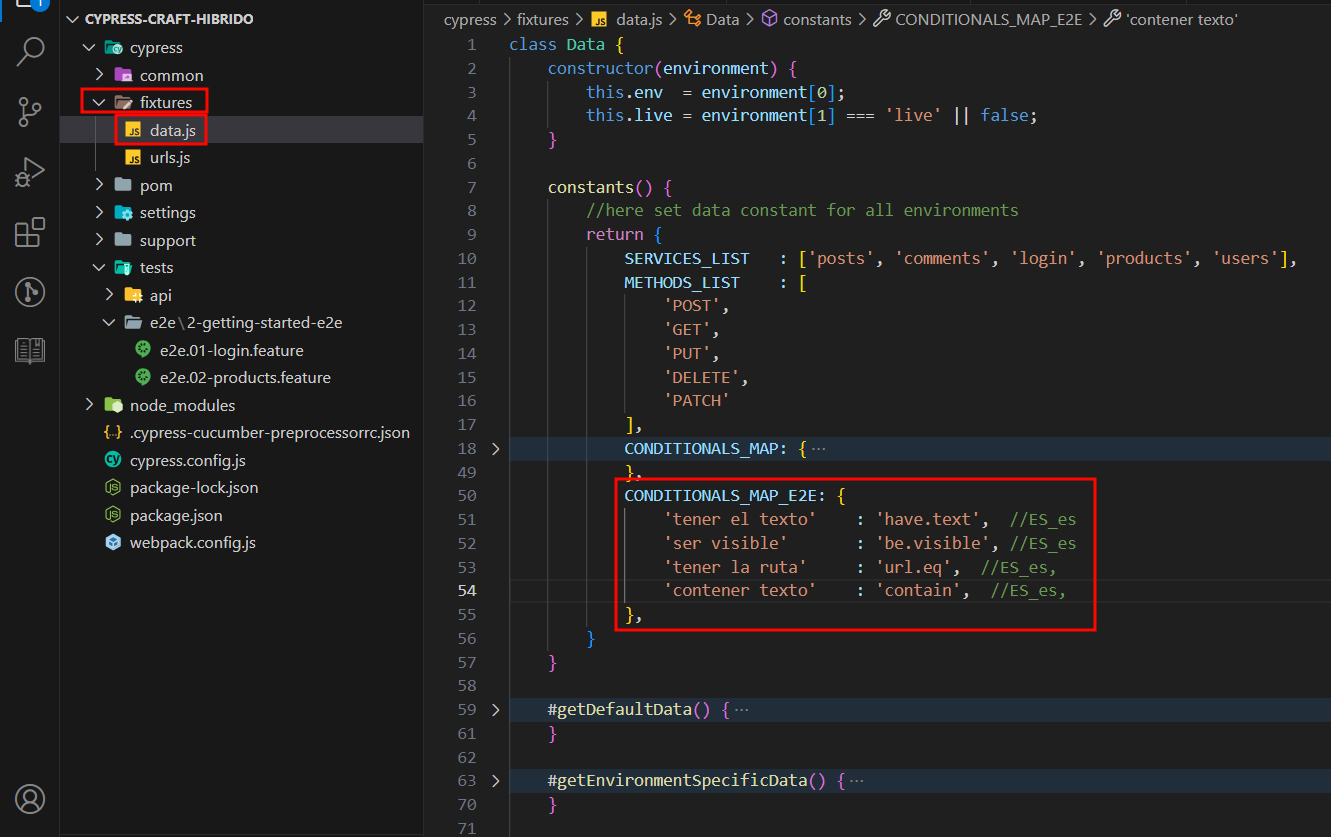Expand the support folder
The height and width of the screenshot is (837, 1331).
coord(99,240)
